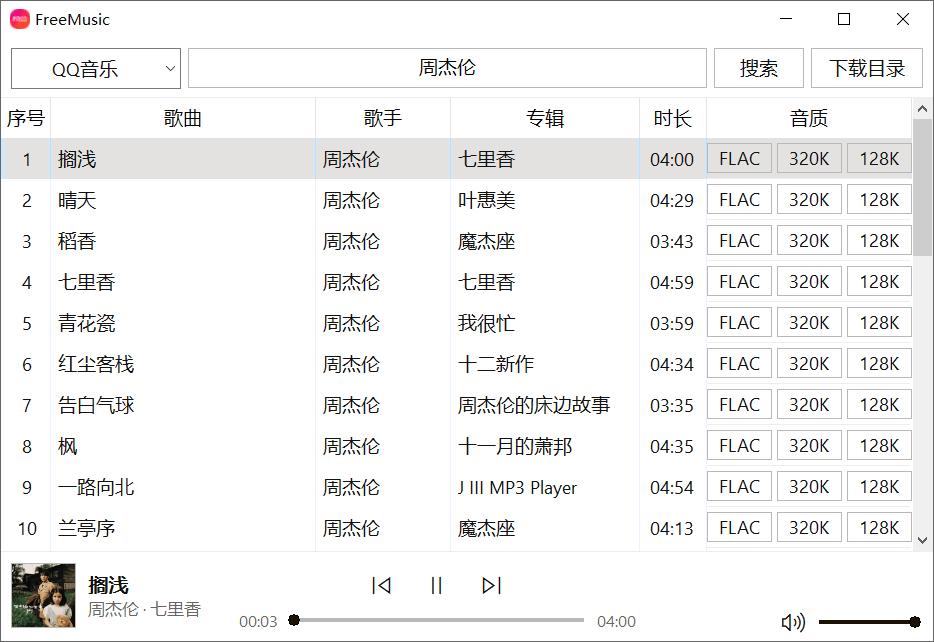Screen dimensions: 934x642
Task: Download 七里香 song in 320K quality
Action: tap(809, 282)
